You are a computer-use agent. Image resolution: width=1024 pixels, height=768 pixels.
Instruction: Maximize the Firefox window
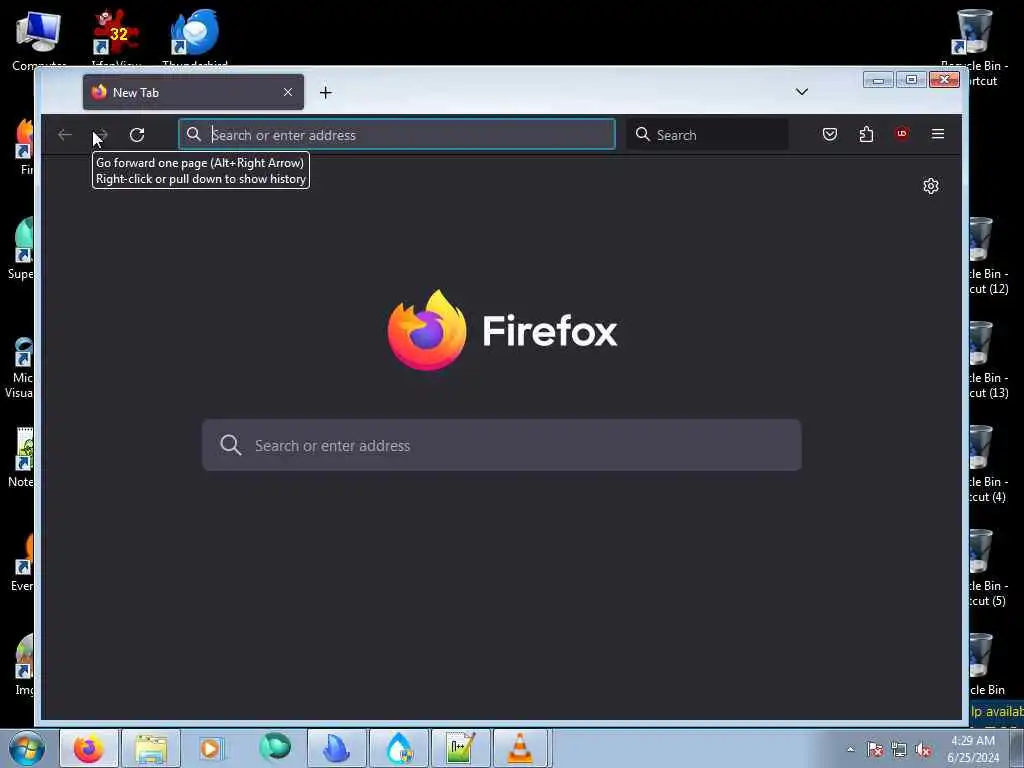tap(911, 80)
